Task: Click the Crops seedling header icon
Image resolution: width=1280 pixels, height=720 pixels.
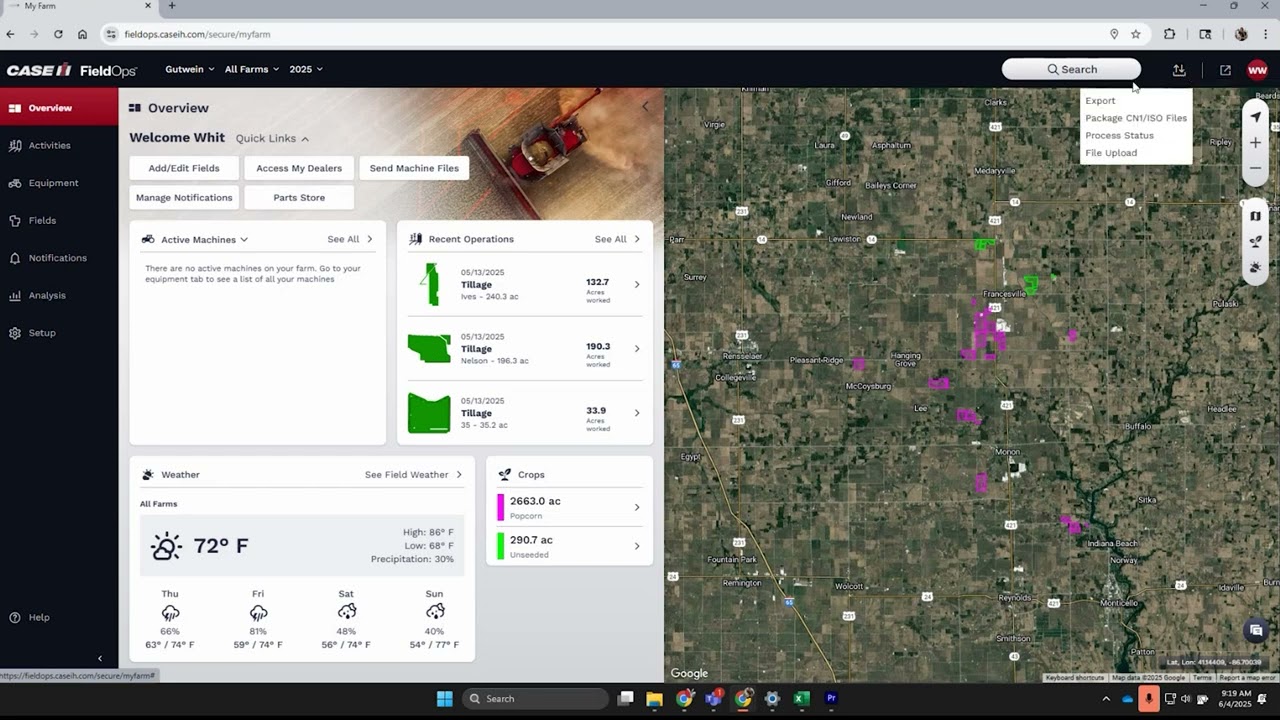Action: click(x=505, y=475)
